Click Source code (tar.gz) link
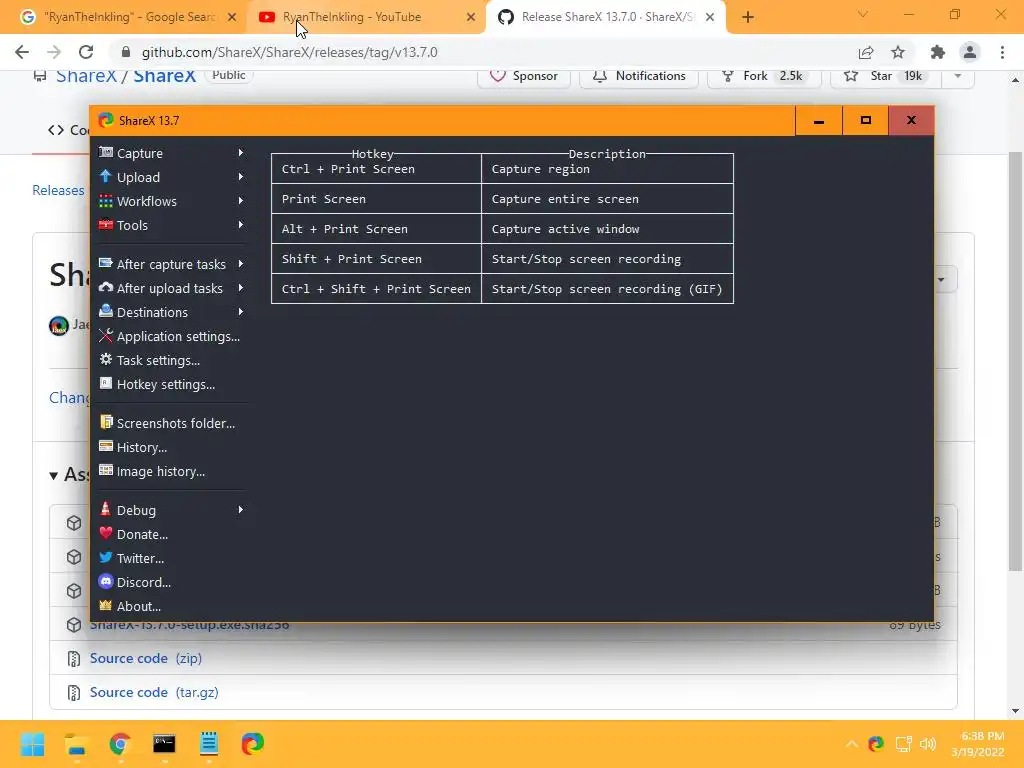Viewport: 1024px width, 768px height. [154, 692]
